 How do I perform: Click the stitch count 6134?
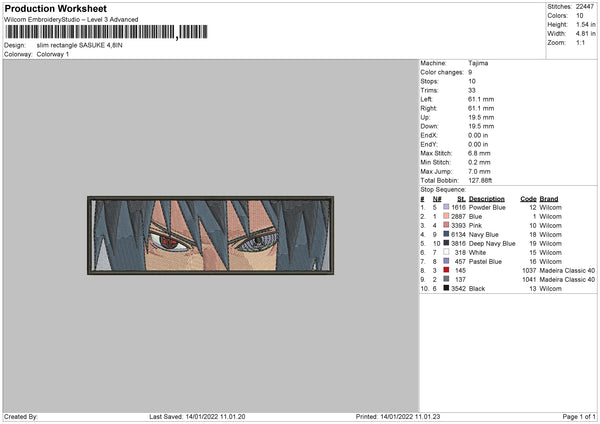[x=458, y=235]
